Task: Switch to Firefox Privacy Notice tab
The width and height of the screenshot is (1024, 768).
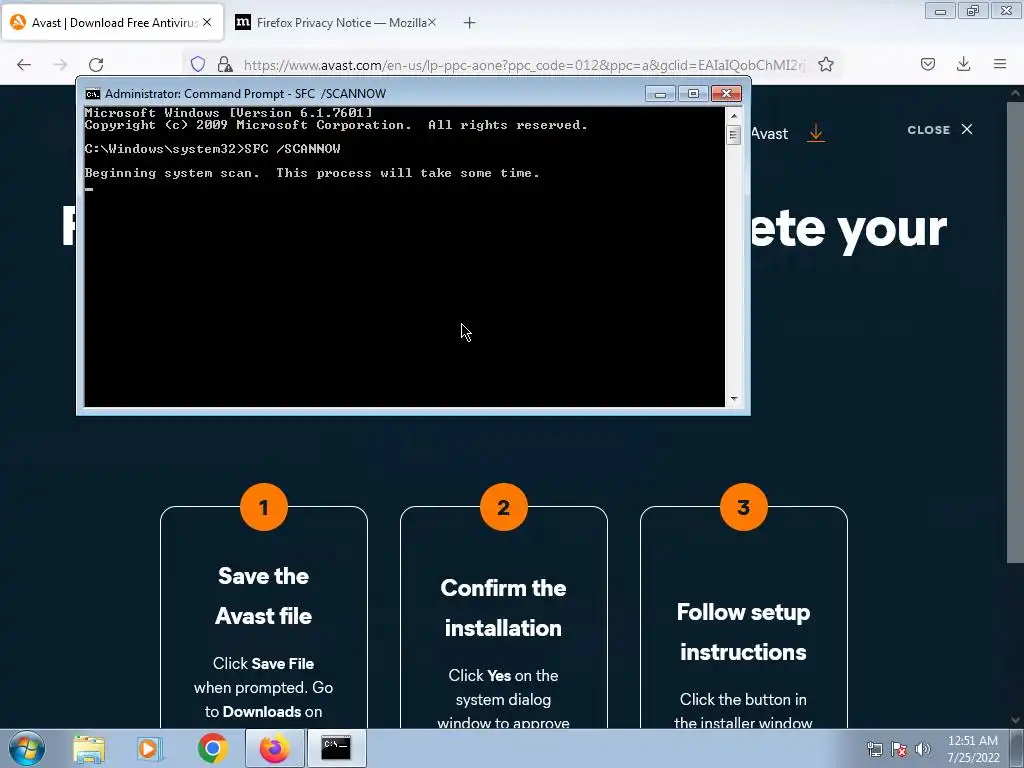Action: tap(336, 23)
